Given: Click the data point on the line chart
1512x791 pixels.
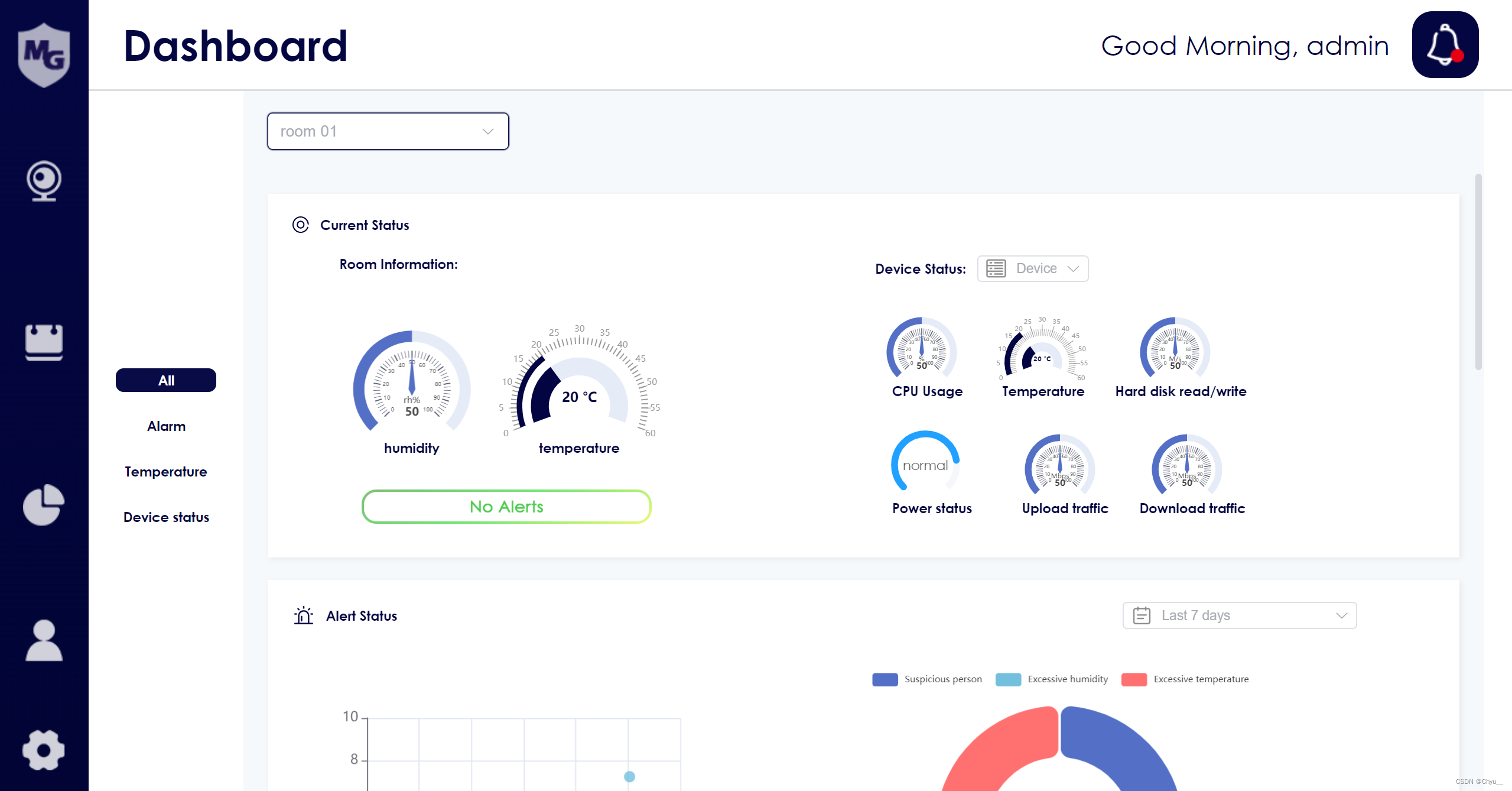Looking at the screenshot, I should click(630, 776).
